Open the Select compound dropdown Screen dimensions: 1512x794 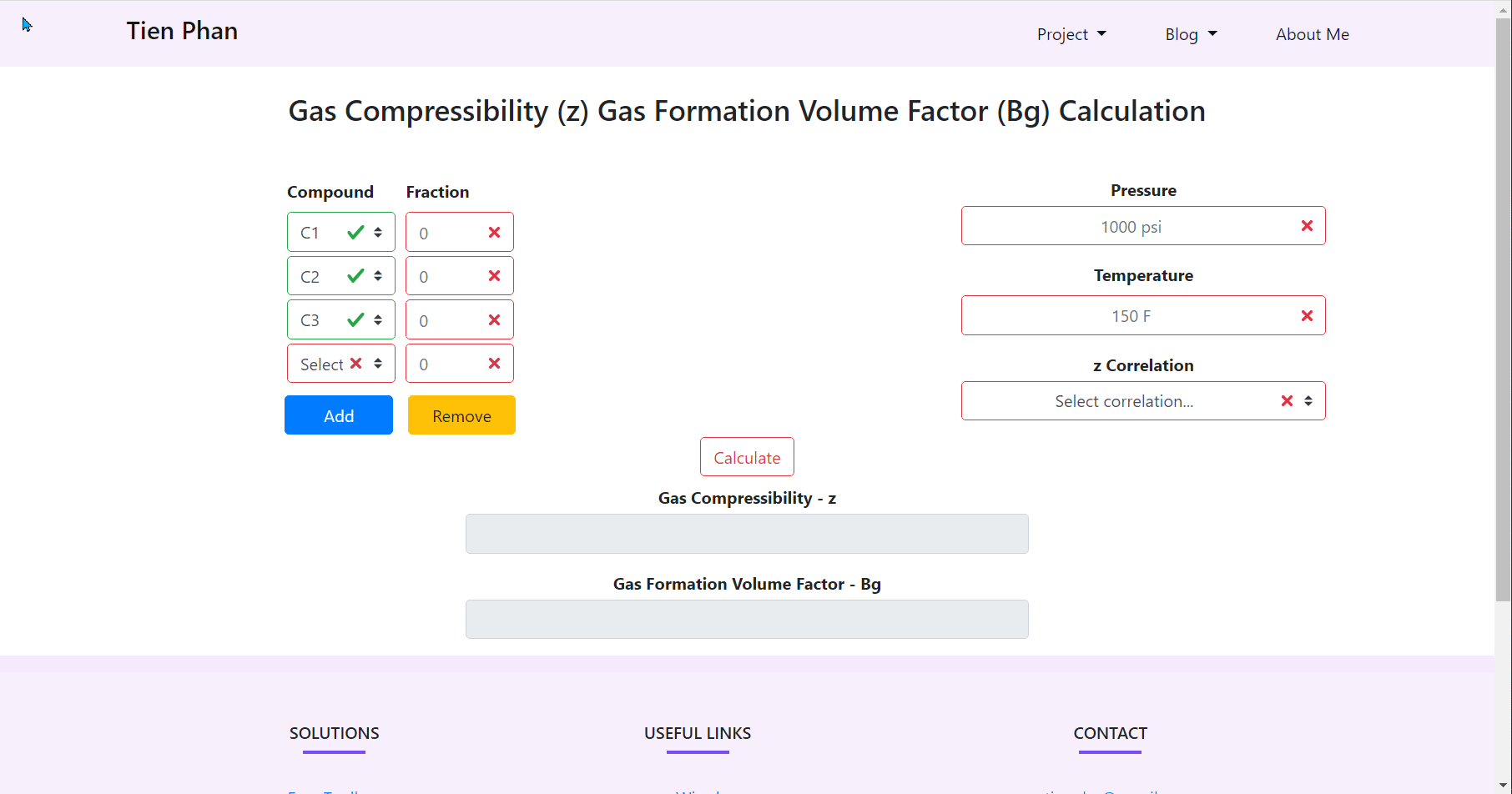(341, 364)
